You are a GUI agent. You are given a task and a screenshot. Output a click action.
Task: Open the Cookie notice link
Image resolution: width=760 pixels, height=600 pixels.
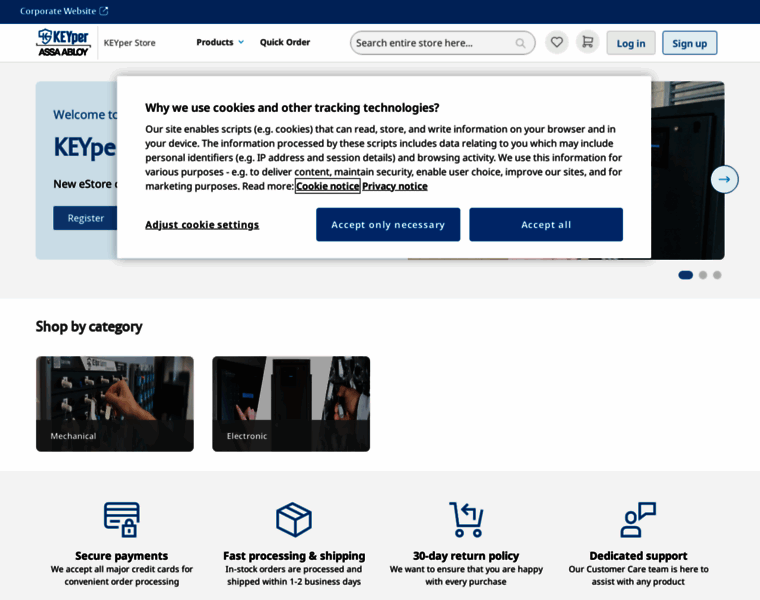point(328,186)
